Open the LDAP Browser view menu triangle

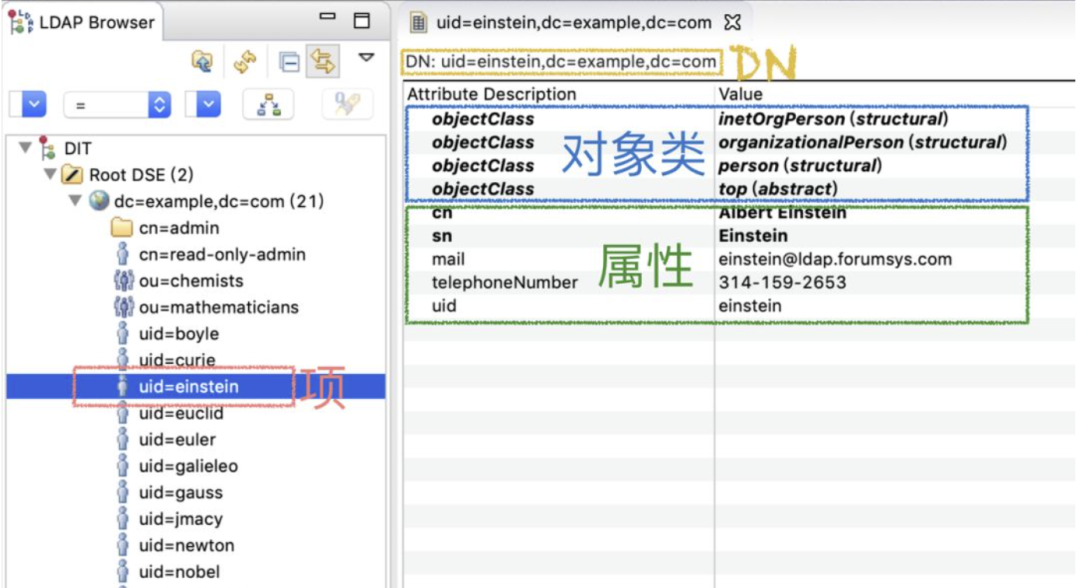coord(366,57)
